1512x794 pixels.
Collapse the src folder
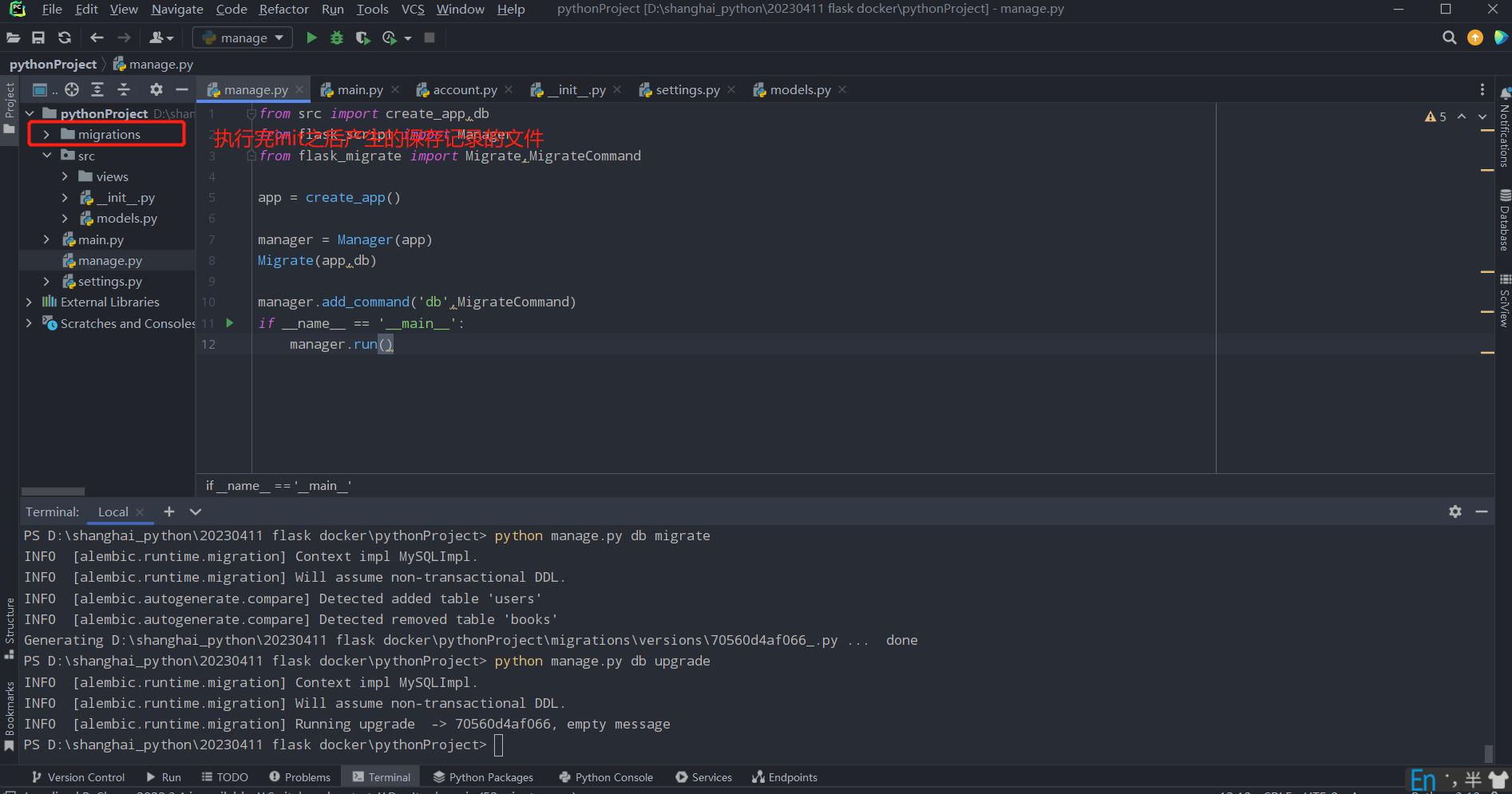(x=46, y=156)
